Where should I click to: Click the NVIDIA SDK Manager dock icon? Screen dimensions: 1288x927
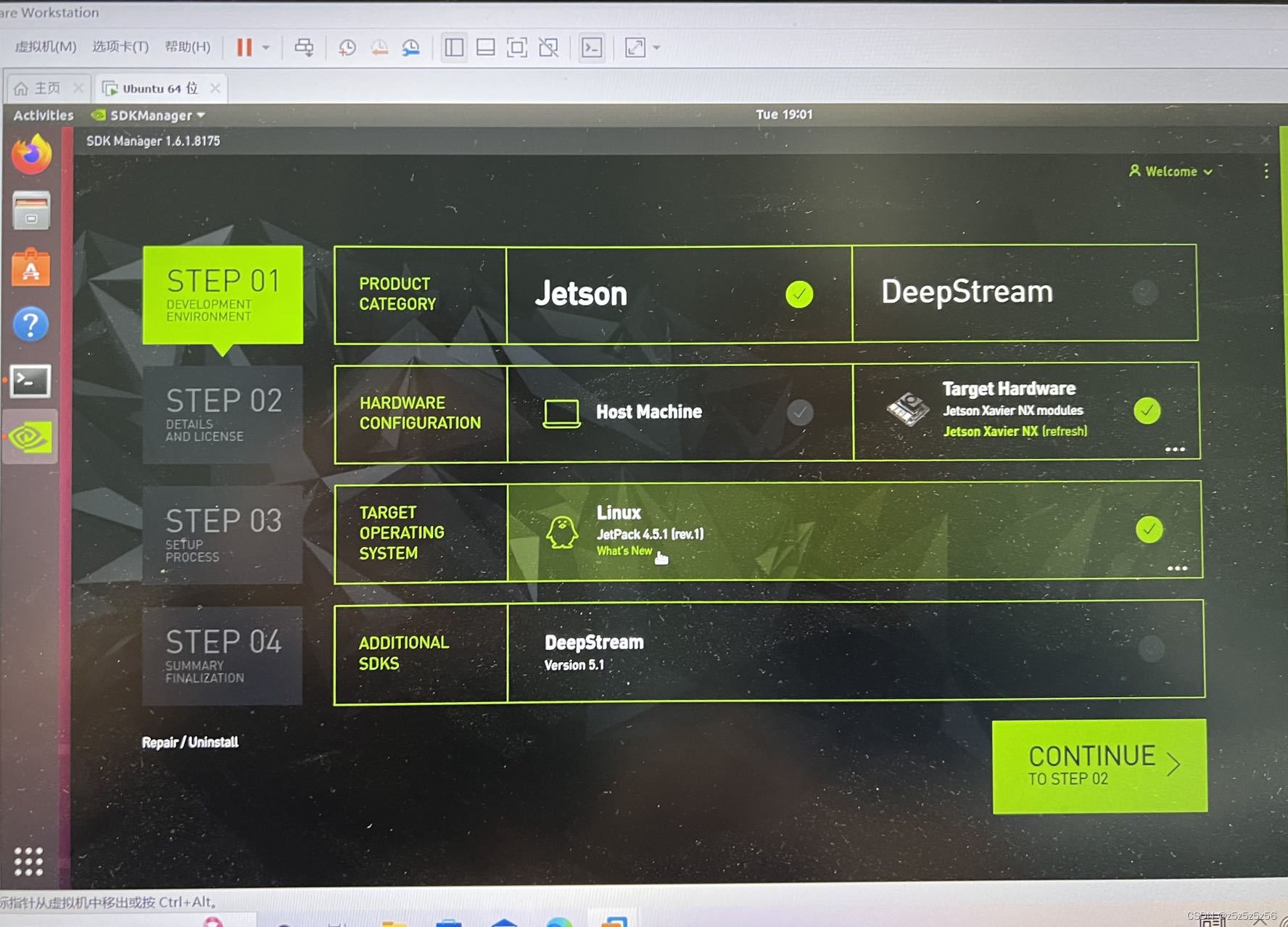(x=30, y=437)
